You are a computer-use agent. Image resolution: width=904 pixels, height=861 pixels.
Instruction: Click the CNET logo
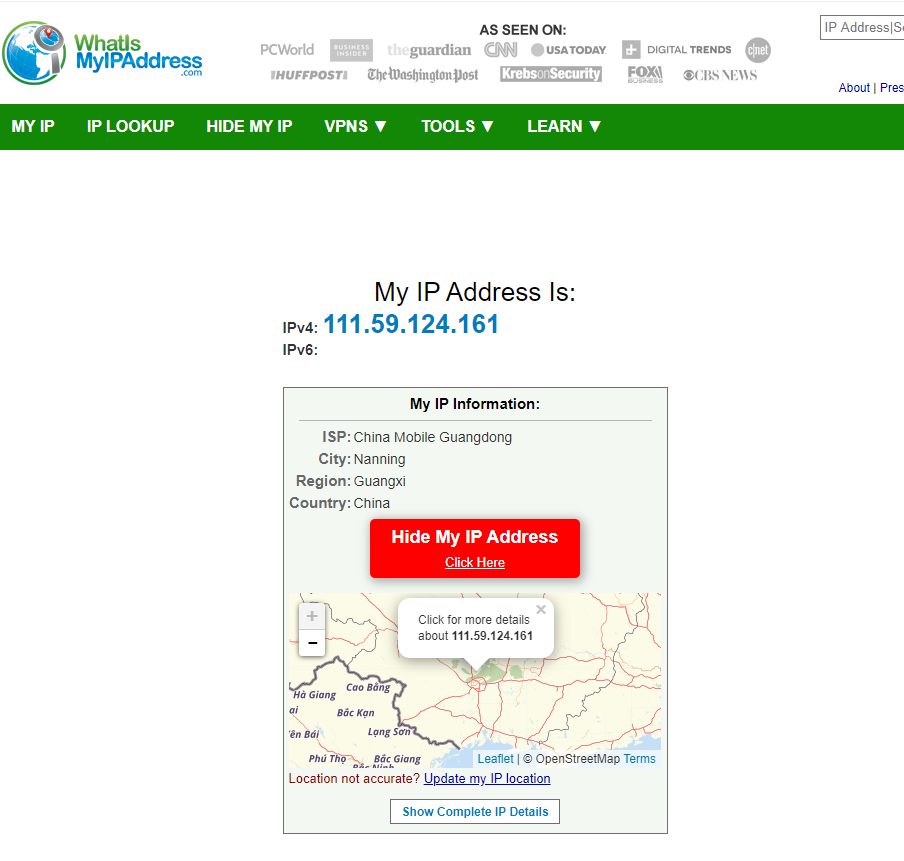coord(758,50)
